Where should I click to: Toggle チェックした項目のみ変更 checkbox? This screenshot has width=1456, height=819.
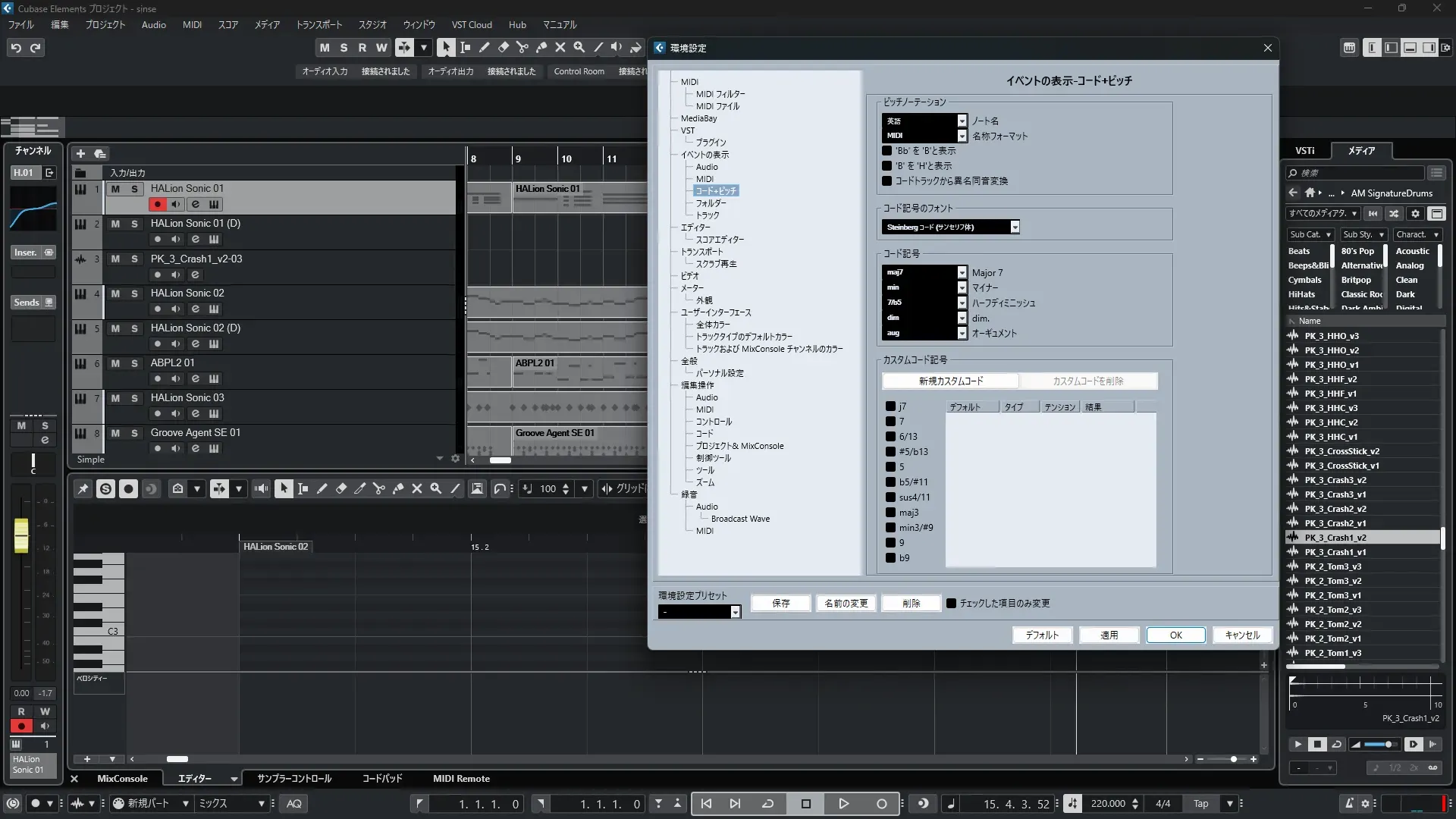tap(951, 604)
